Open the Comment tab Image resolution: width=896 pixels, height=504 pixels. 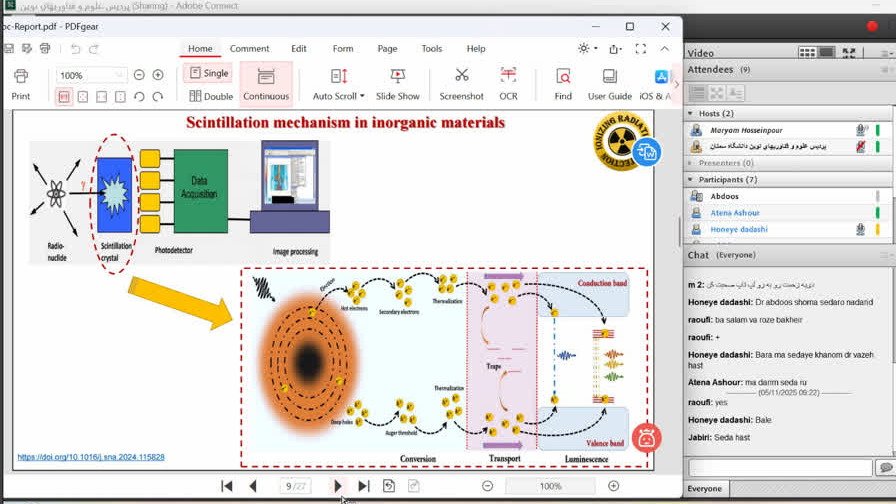249,48
